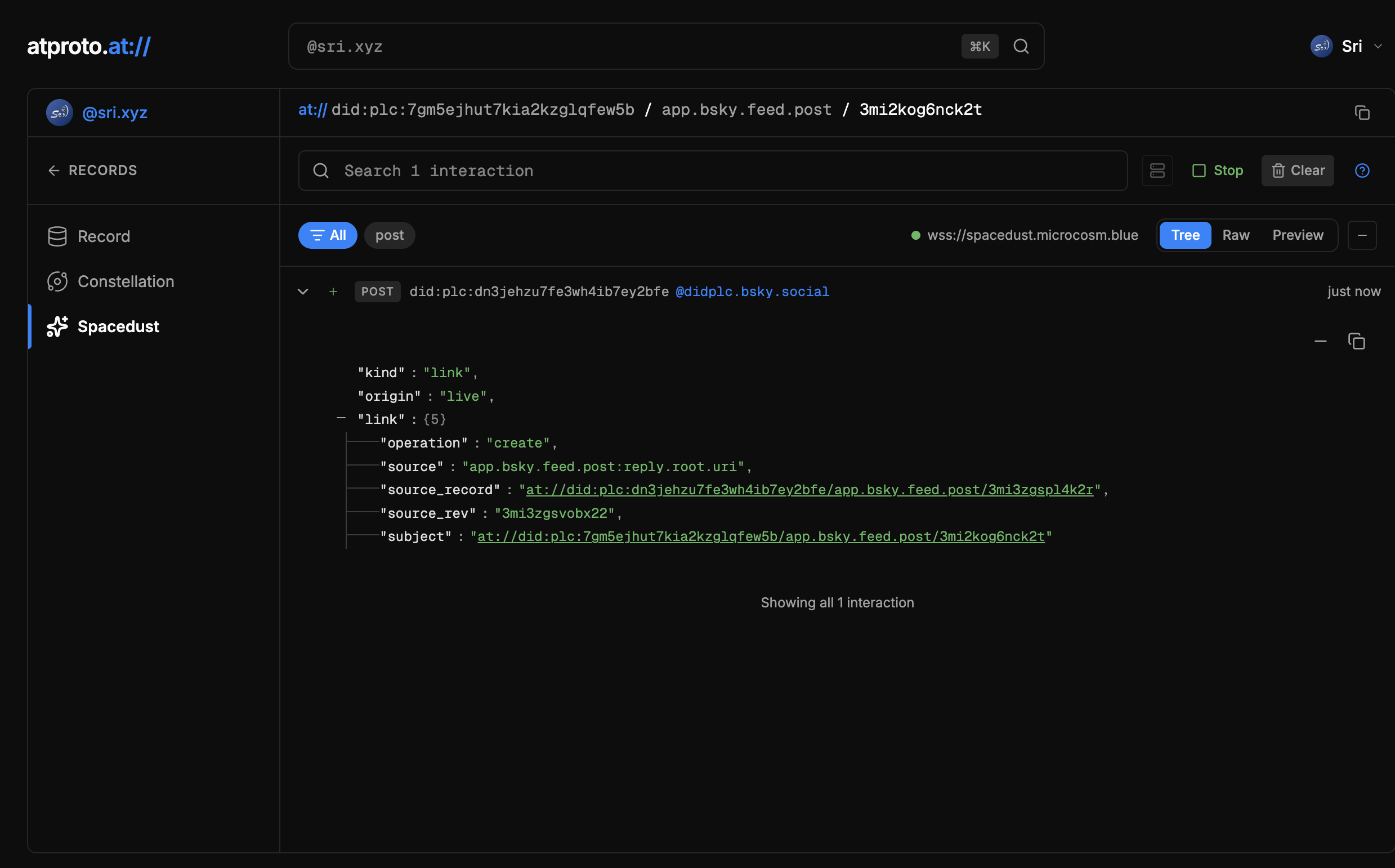Toggle the All filter pill

coord(327,235)
